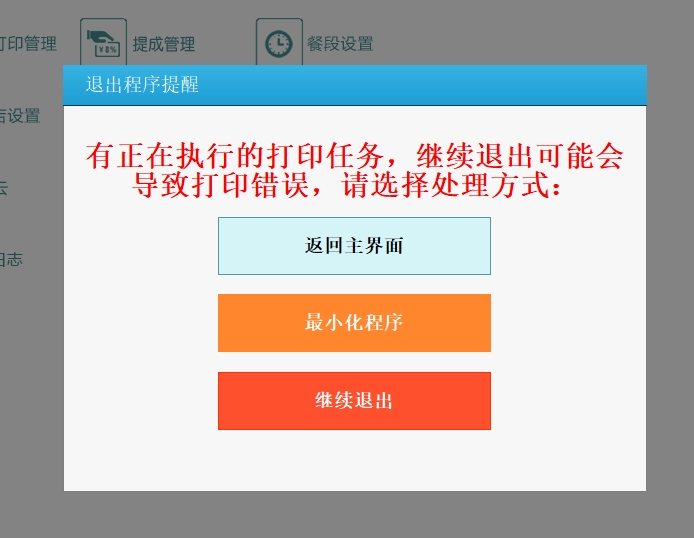
Task: Click the cut-off menu item above 日志
Action: (4, 188)
